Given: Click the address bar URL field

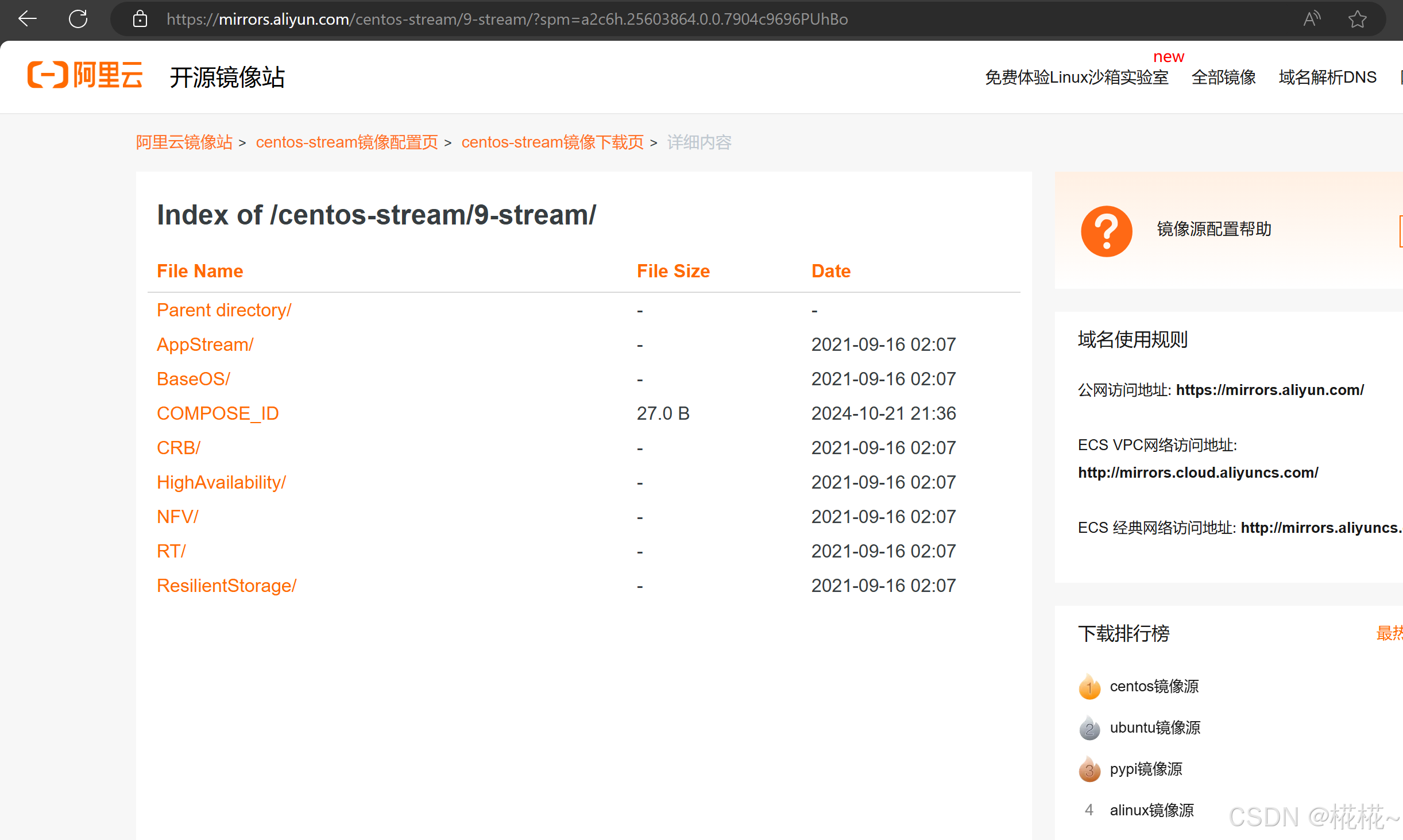Looking at the screenshot, I should pos(507,19).
